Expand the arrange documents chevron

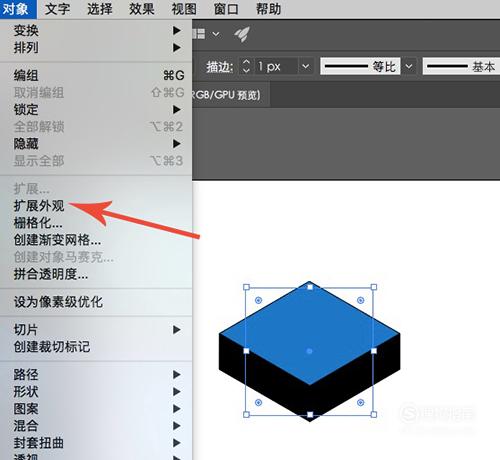[x=216, y=34]
